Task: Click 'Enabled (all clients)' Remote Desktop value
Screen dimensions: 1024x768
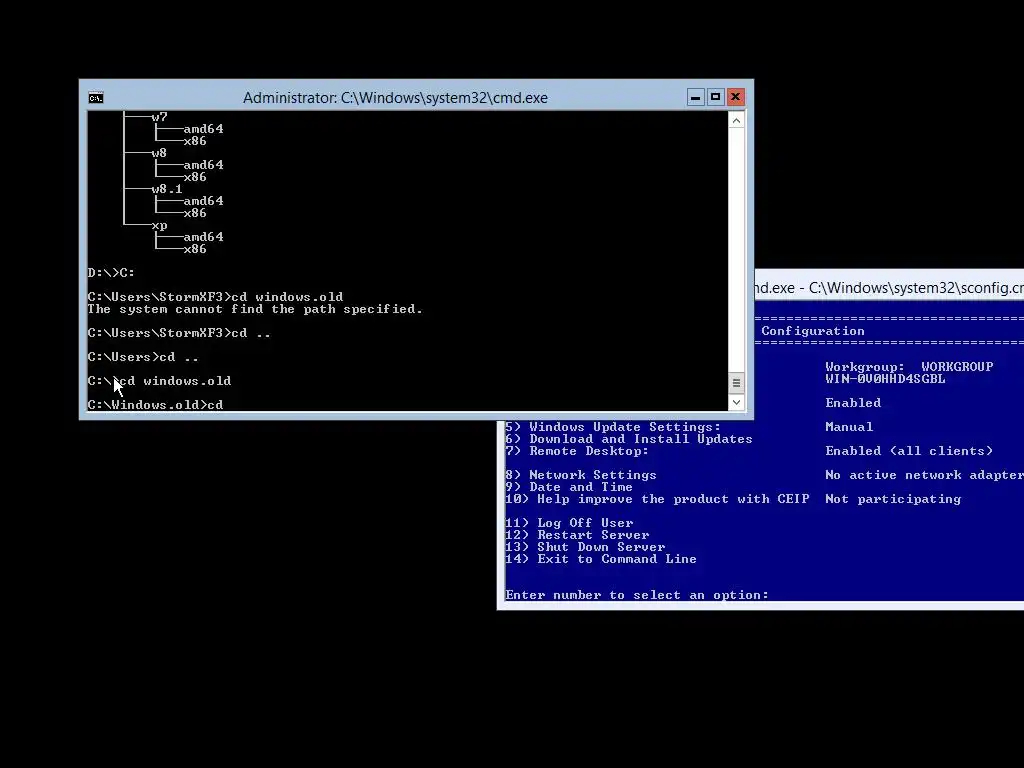Action: coord(909,451)
